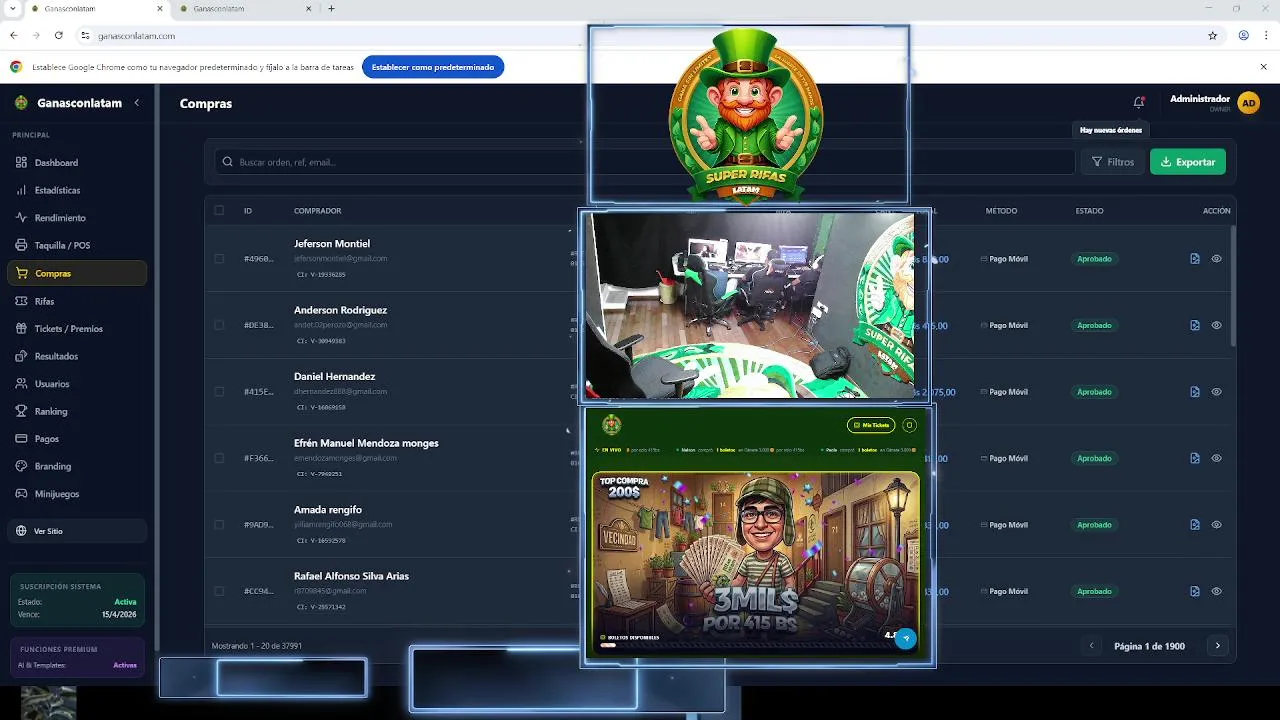Click Mis Tickets in the overlay site
Screen dimensions: 1280x720
tap(871, 425)
